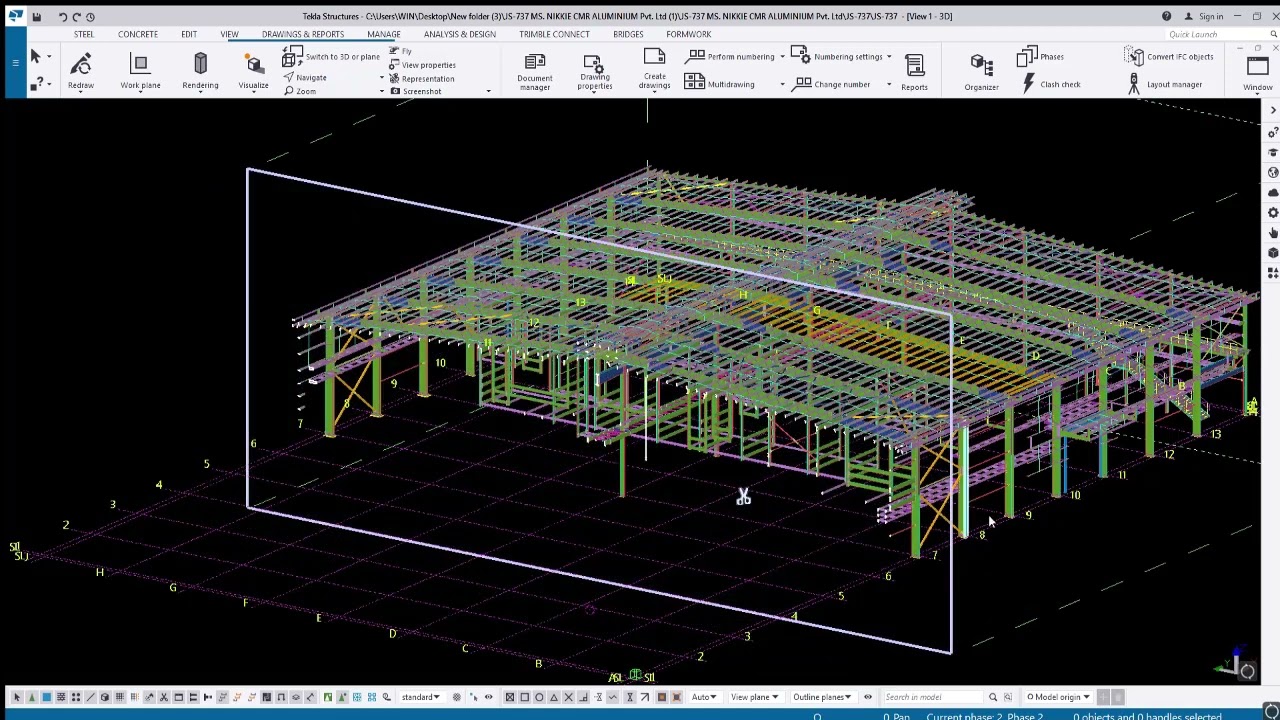Click the Sign in link
The image size is (1280, 720).
click(x=1204, y=16)
